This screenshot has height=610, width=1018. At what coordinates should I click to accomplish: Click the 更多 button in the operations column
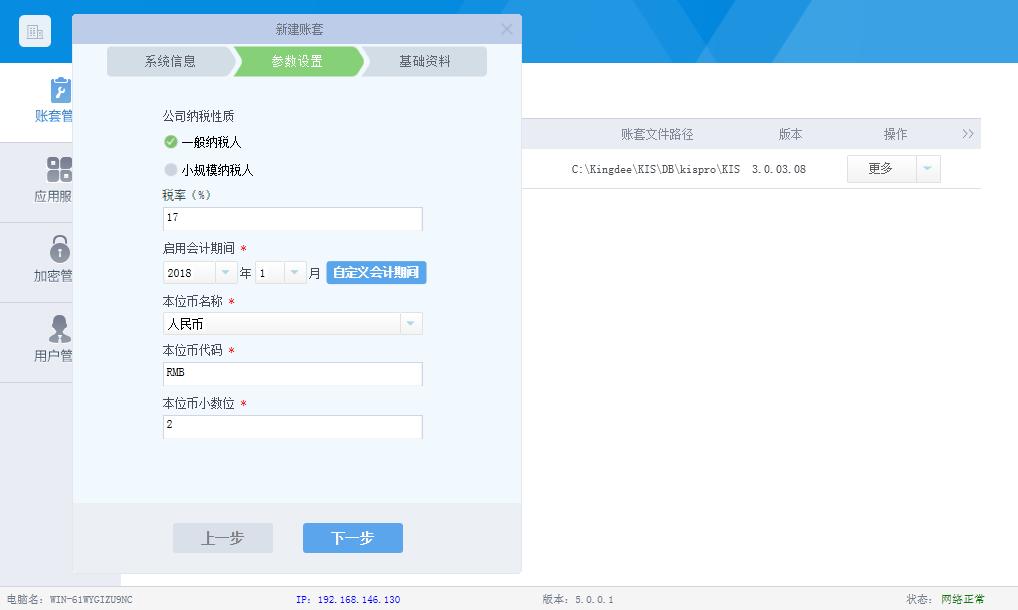(878, 168)
